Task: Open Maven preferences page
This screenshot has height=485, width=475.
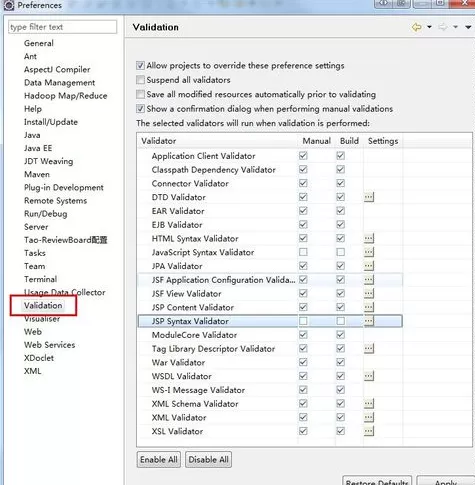Action: pyautogui.click(x=37, y=174)
